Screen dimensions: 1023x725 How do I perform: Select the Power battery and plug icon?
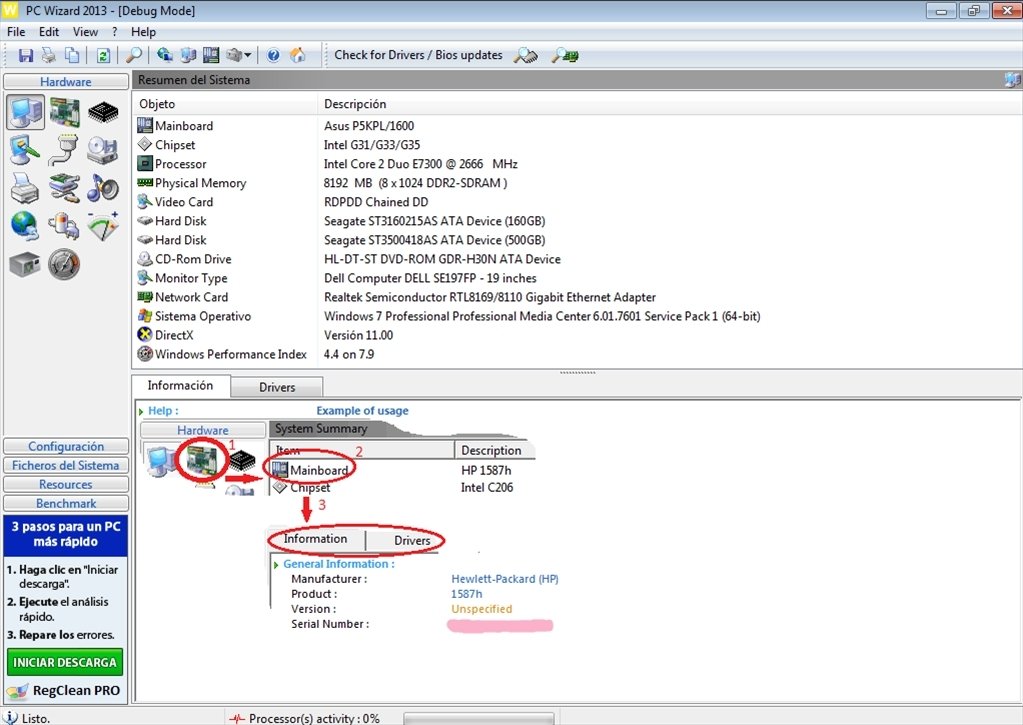[x=64, y=226]
